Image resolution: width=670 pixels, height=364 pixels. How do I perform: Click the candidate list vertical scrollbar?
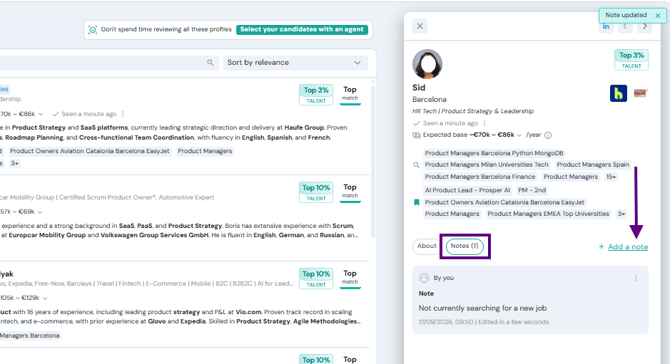(x=373, y=162)
